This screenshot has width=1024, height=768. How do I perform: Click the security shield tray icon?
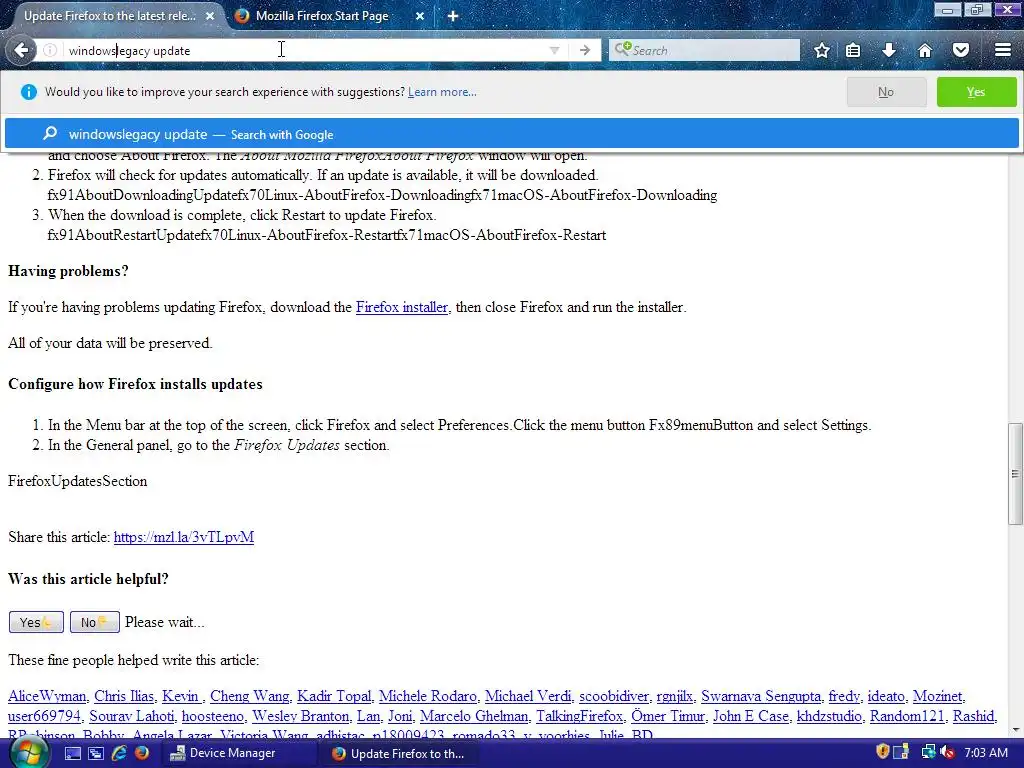(882, 752)
